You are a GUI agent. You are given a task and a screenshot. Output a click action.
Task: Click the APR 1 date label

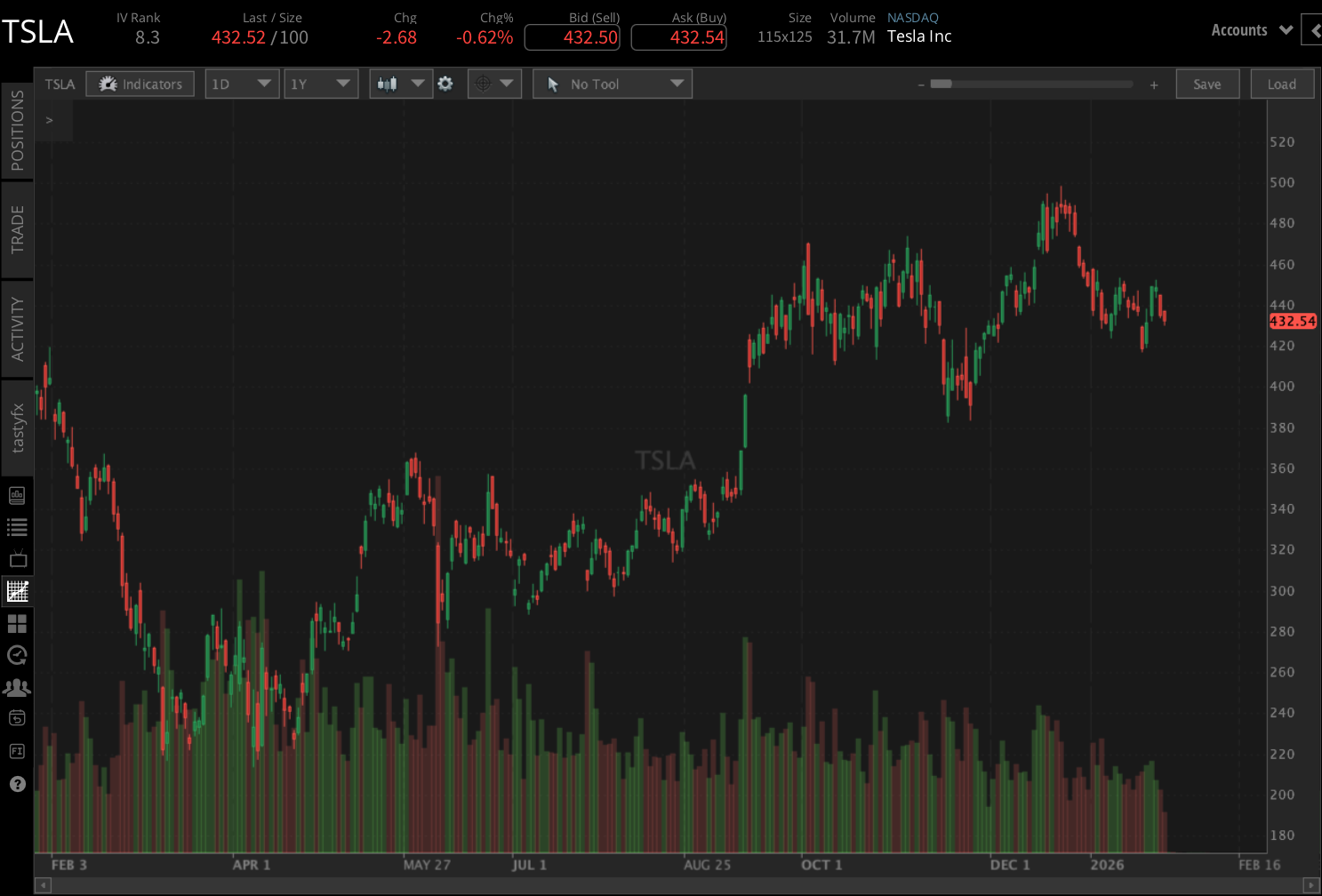pos(252,865)
